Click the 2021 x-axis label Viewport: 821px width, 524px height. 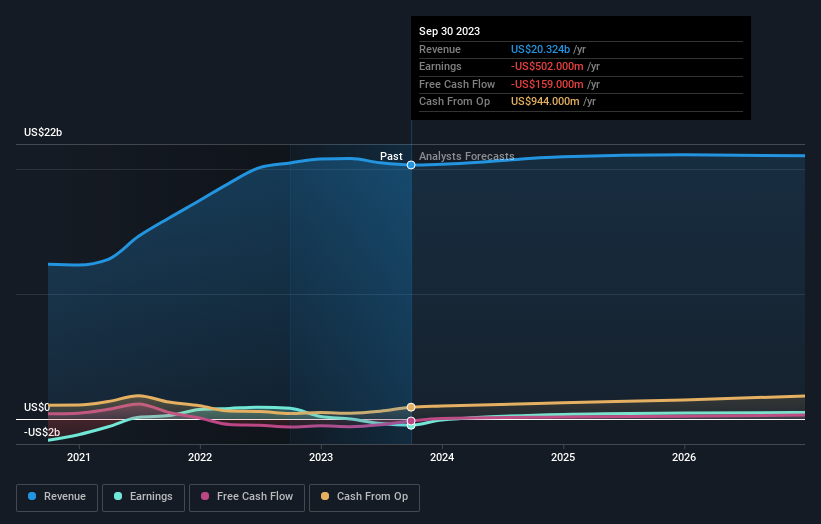coord(79,457)
